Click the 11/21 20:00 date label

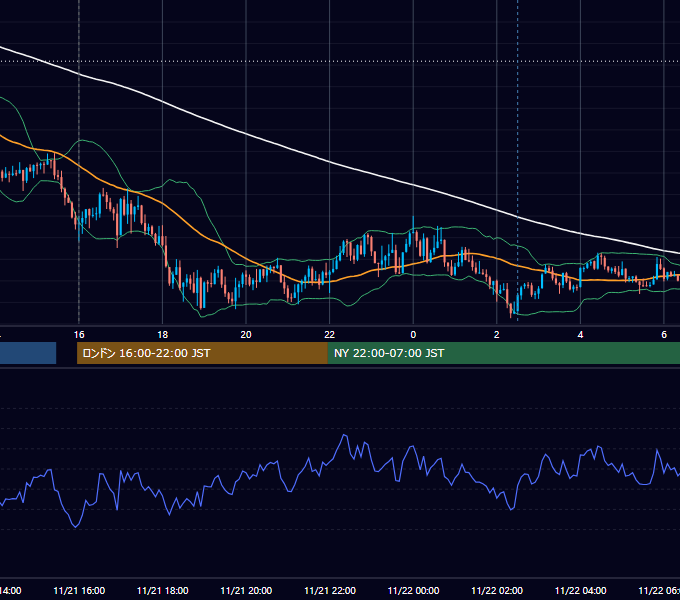coord(246,590)
